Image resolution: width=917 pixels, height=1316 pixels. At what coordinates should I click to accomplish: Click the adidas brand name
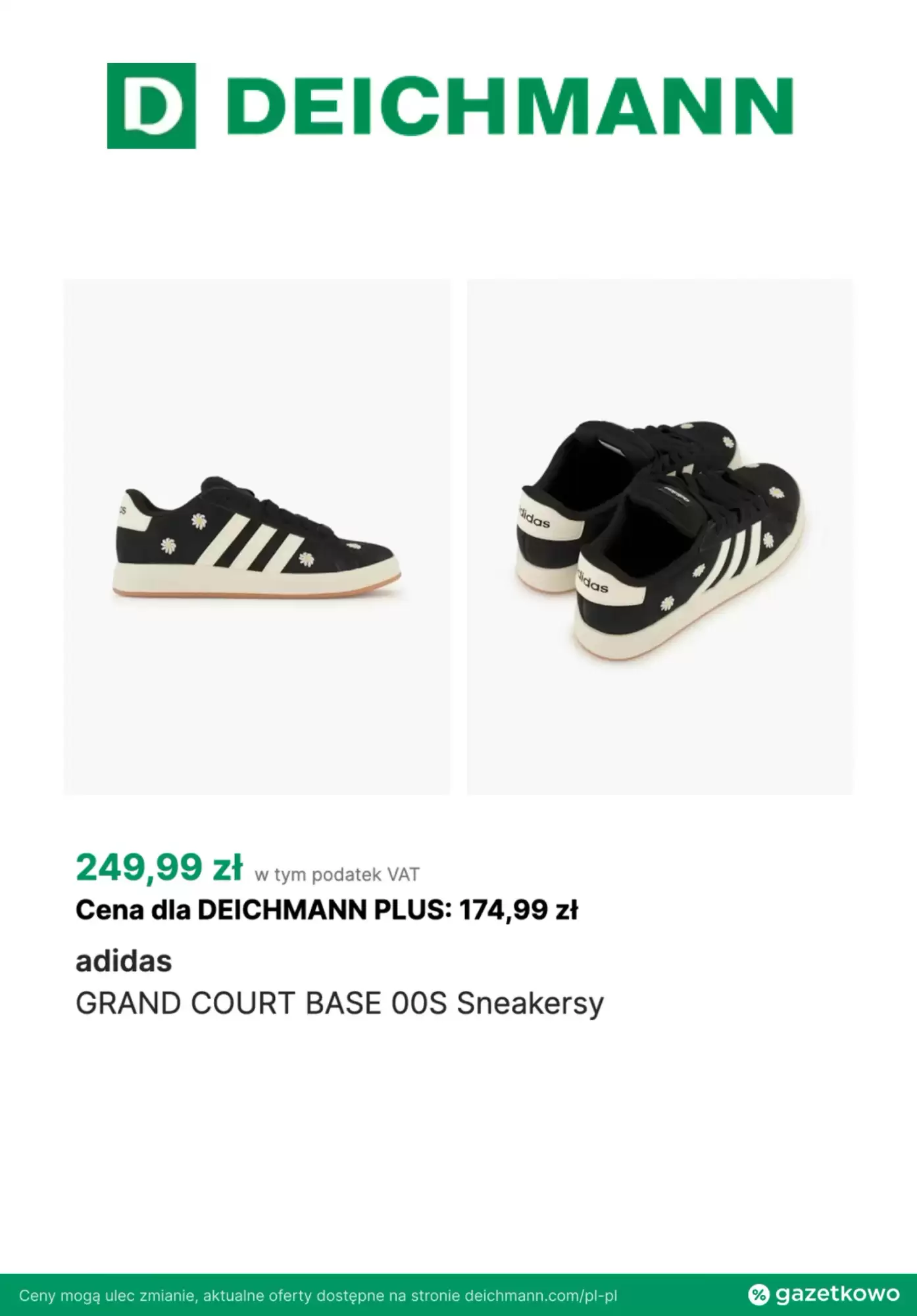[x=124, y=961]
